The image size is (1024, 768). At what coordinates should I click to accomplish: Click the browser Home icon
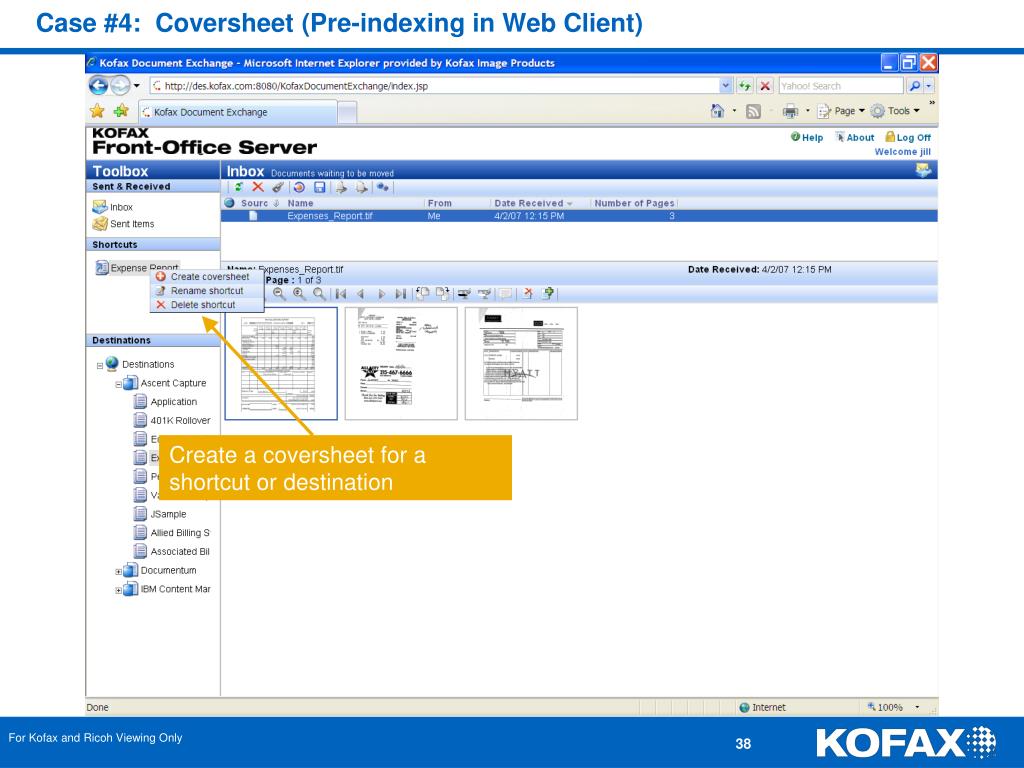[717, 111]
